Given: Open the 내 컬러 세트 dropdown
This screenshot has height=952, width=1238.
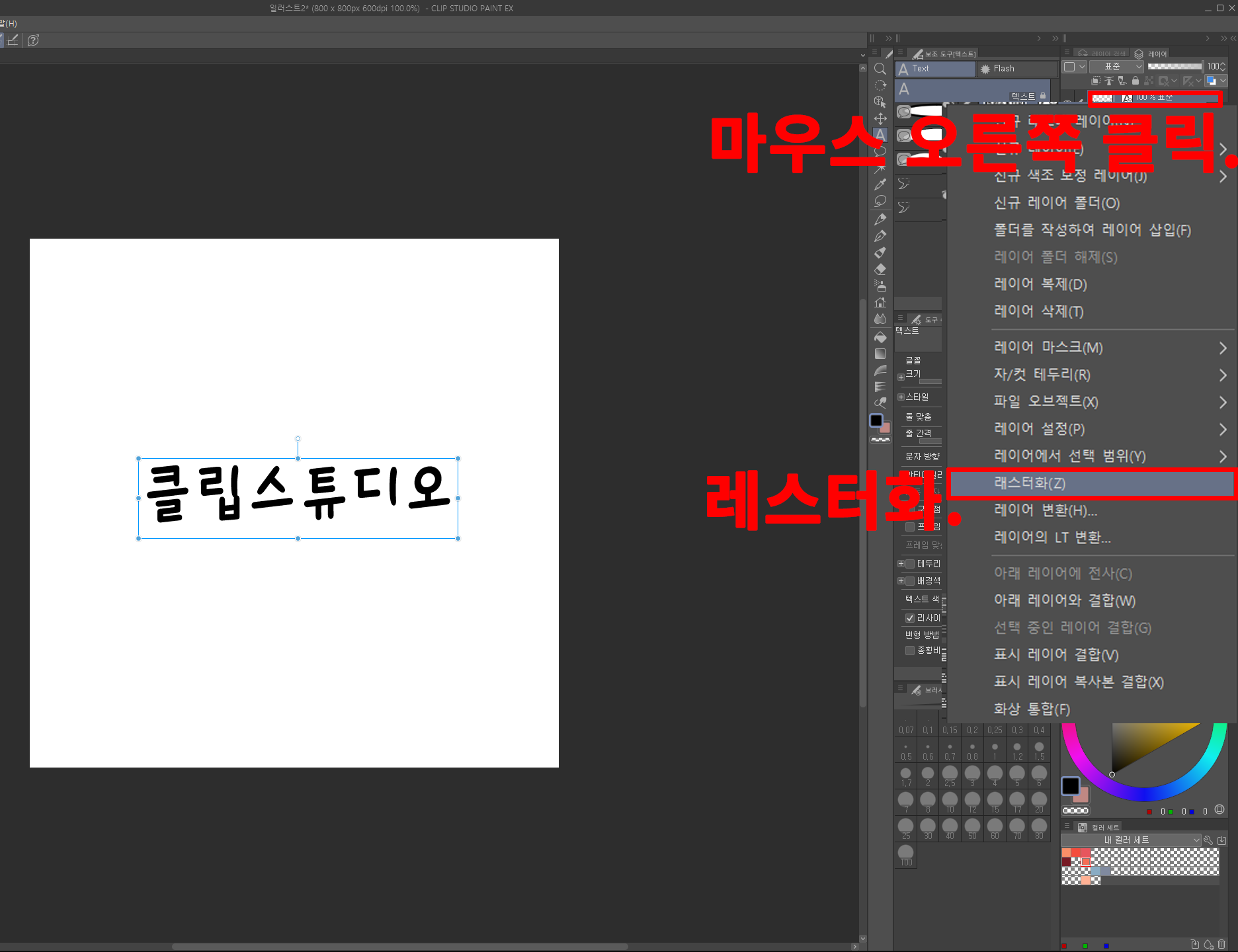Looking at the screenshot, I should pyautogui.click(x=1130, y=840).
